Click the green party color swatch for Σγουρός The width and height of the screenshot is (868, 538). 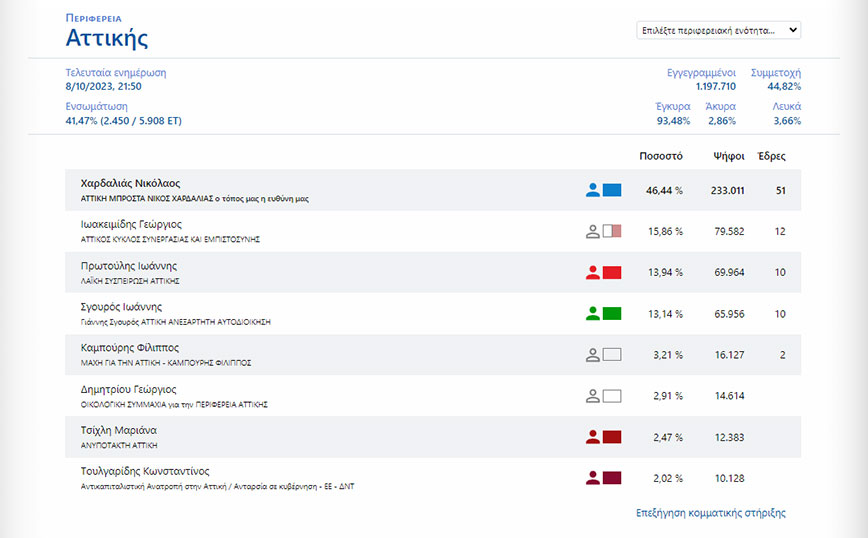613,313
